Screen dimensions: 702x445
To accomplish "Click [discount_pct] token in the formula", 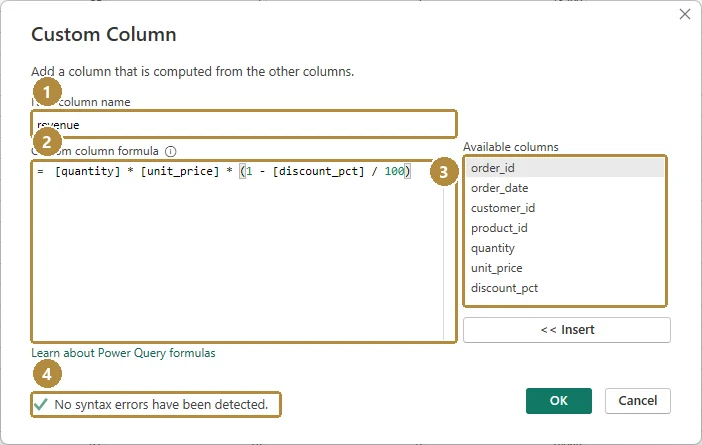I will 318,171.
